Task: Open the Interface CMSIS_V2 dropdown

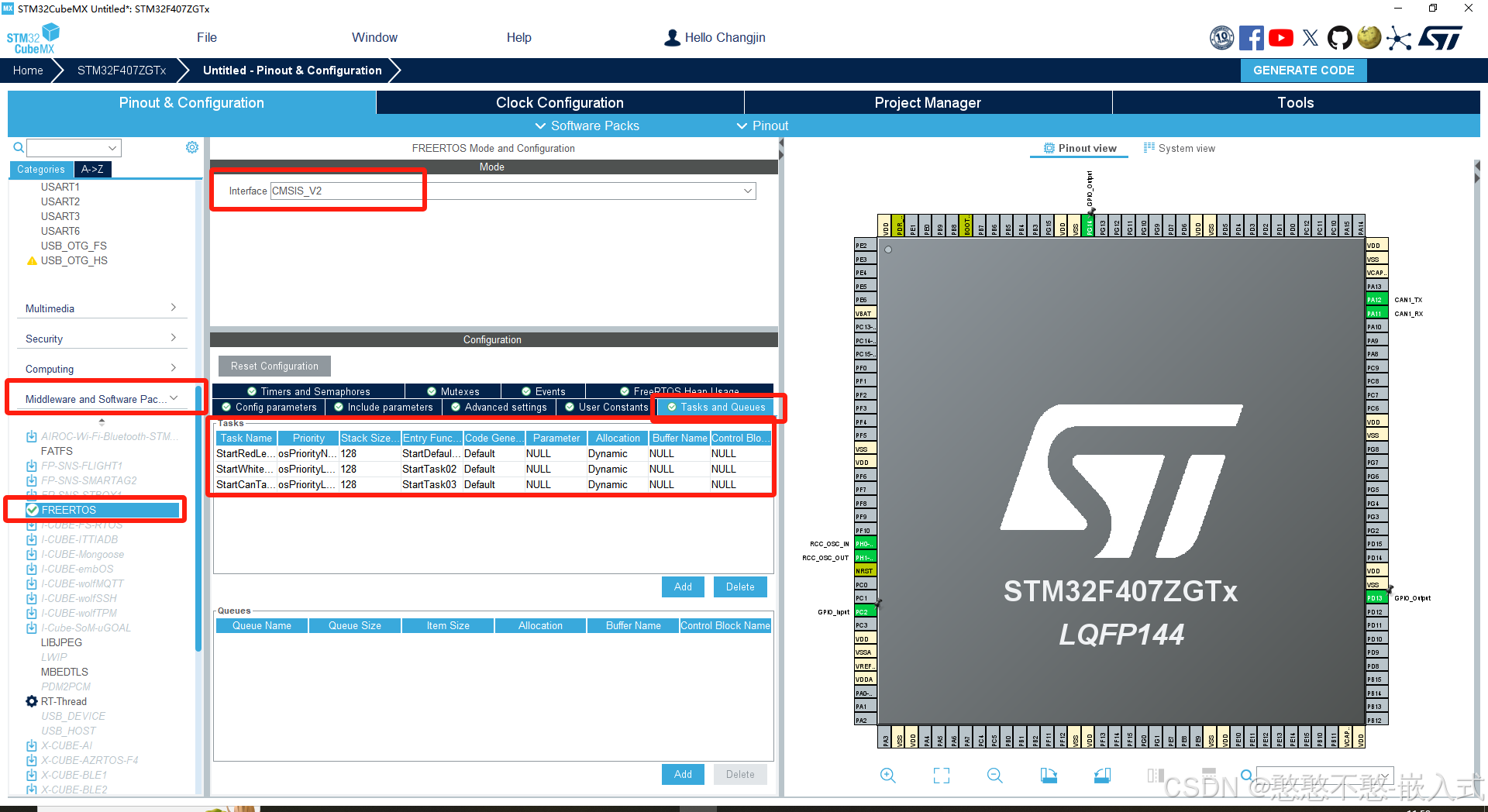Action: 513,191
